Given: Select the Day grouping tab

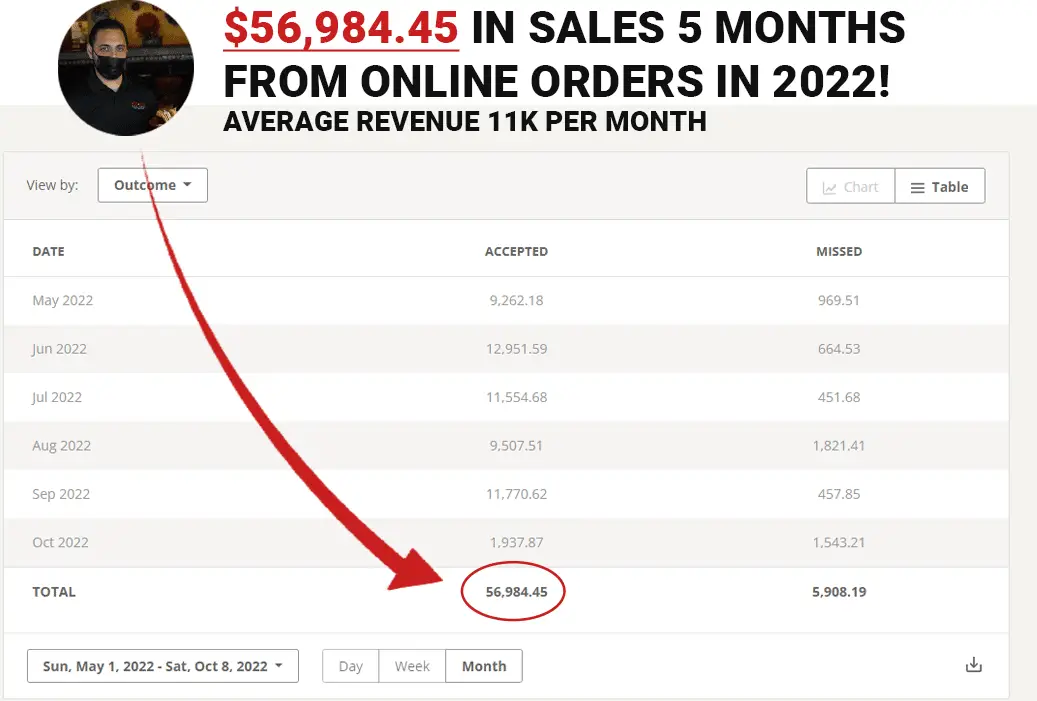Looking at the screenshot, I should click(350, 666).
